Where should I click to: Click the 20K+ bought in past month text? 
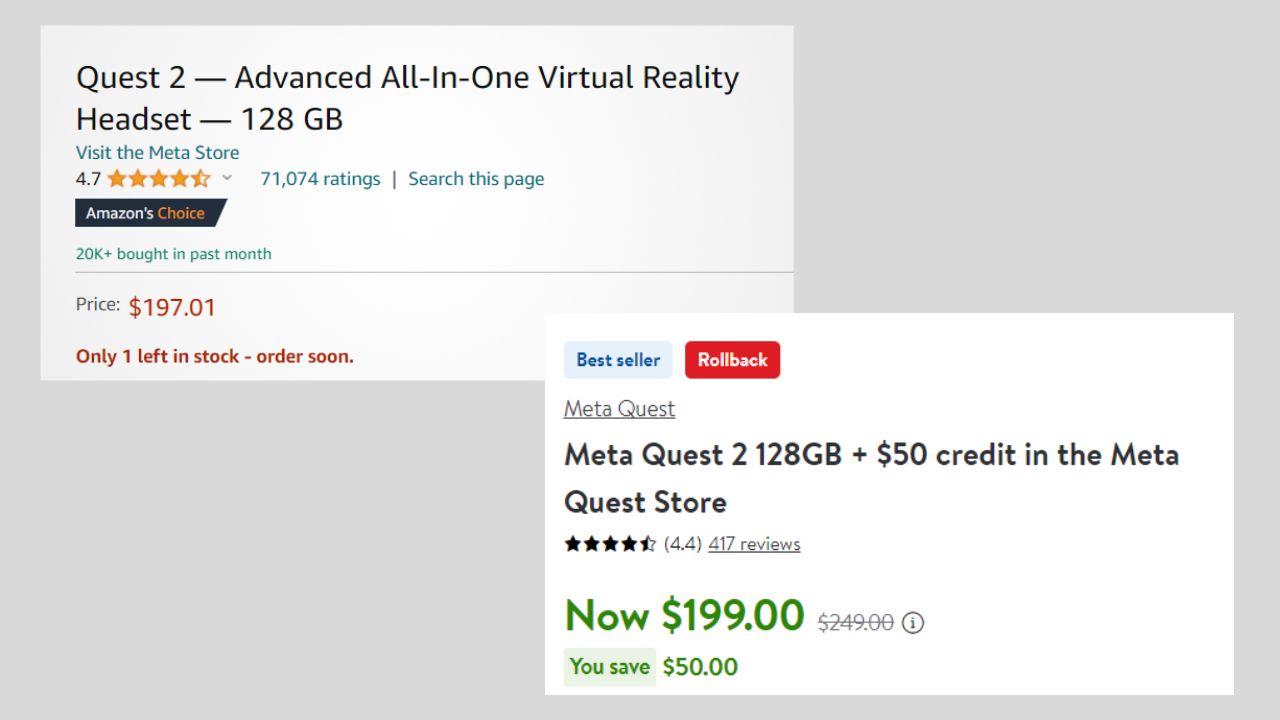173,254
